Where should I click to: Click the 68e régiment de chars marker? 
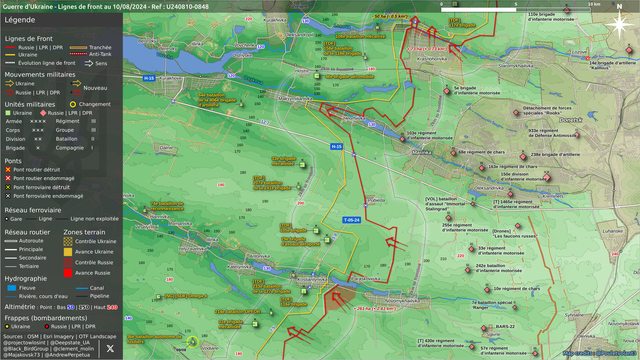click(x=453, y=153)
